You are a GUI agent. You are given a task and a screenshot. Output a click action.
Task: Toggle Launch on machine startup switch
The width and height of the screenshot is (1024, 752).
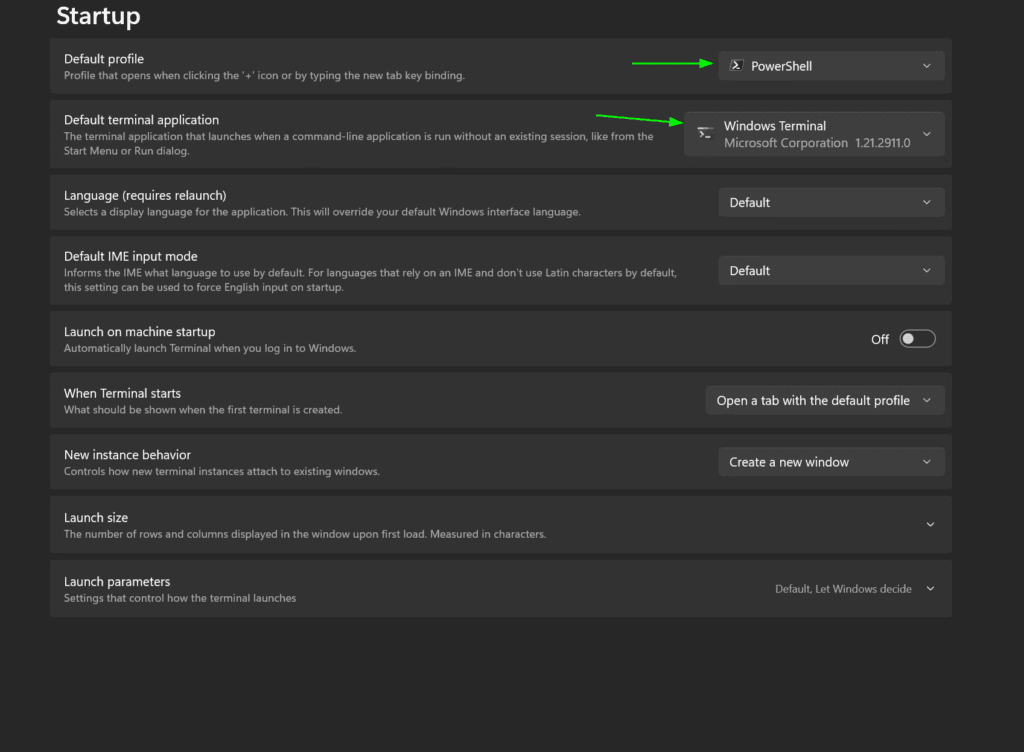pyautogui.click(x=917, y=339)
